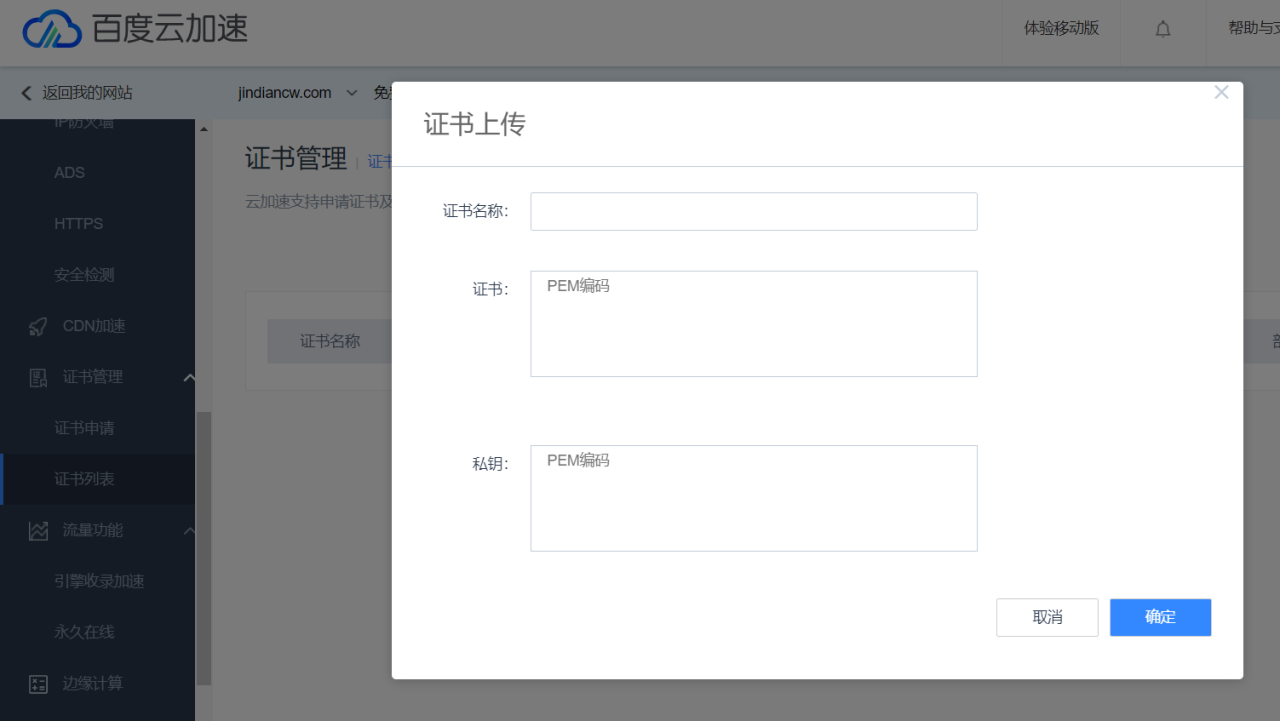Click inside the 证书名称 input field
The width and height of the screenshot is (1280, 721).
(x=753, y=211)
